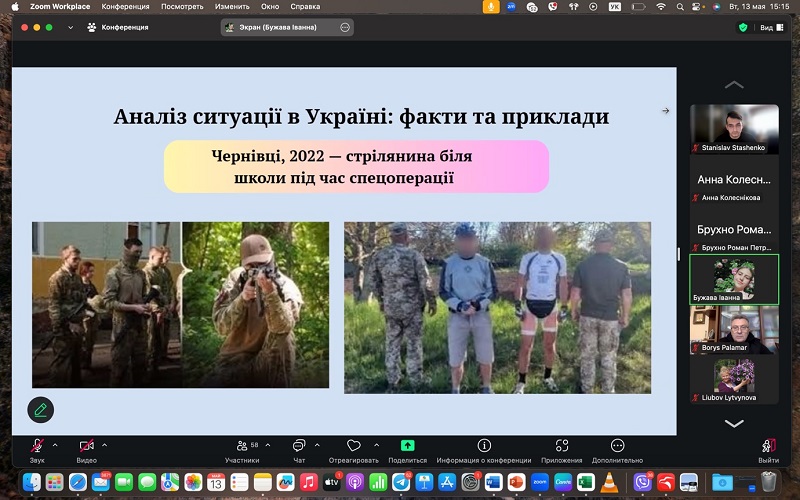Image resolution: width=800 pixels, height=500 pixels.
Task: Expand caret next to Участники count
Action: 268,445
